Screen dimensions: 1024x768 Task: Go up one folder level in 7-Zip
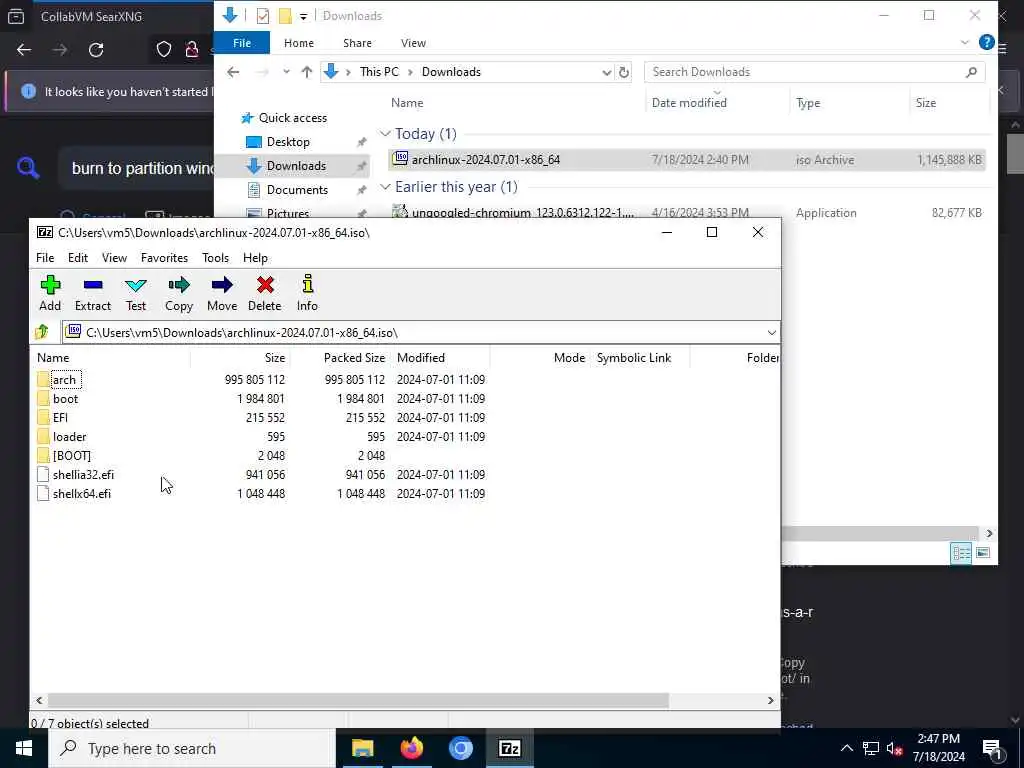(x=42, y=332)
